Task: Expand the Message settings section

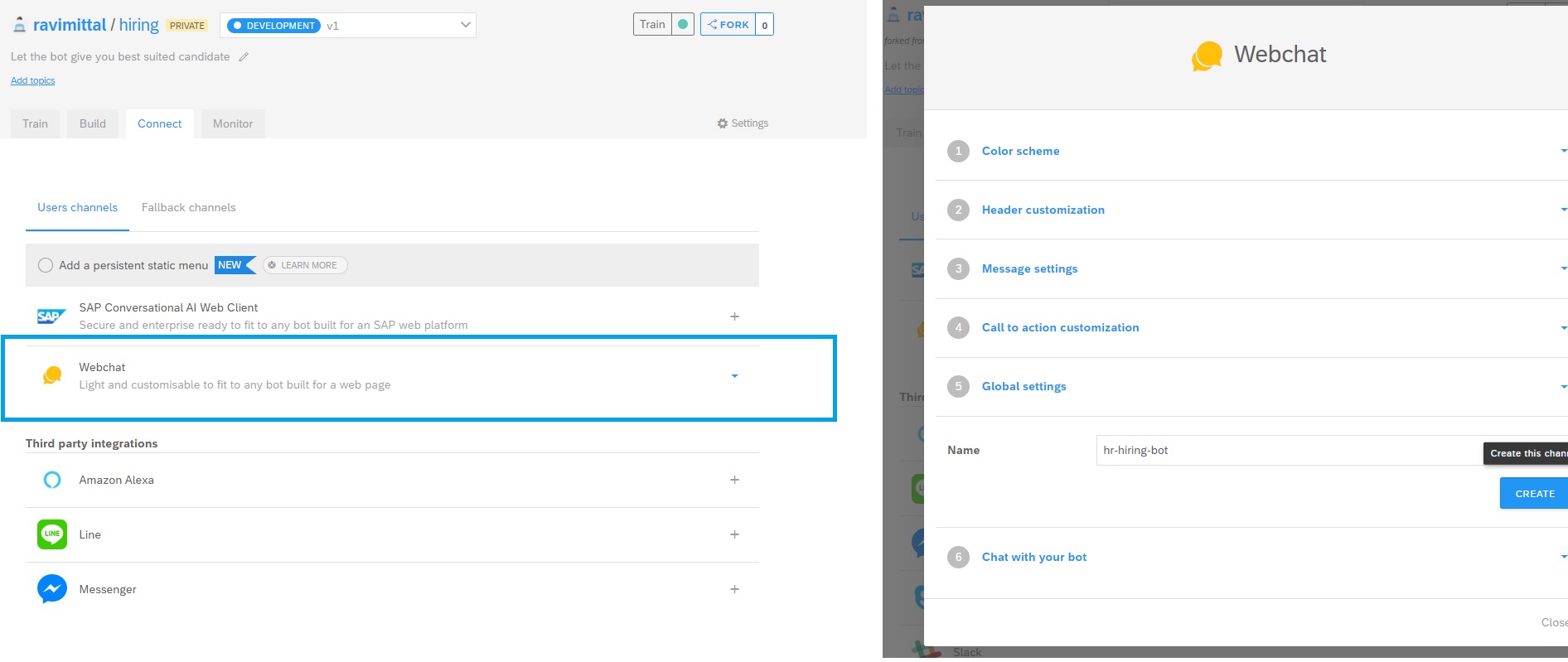Action: tap(1029, 268)
